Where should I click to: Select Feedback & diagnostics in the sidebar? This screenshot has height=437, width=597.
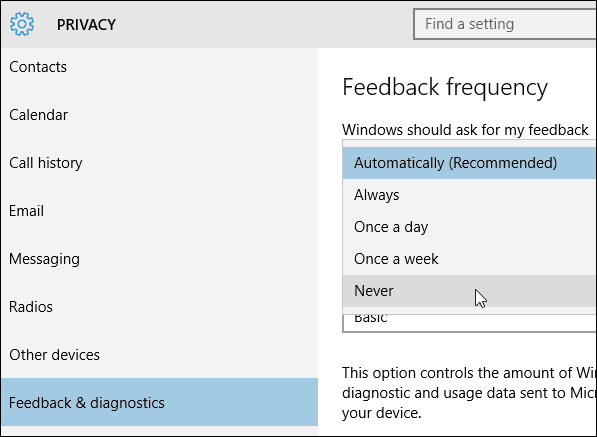[x=159, y=402]
